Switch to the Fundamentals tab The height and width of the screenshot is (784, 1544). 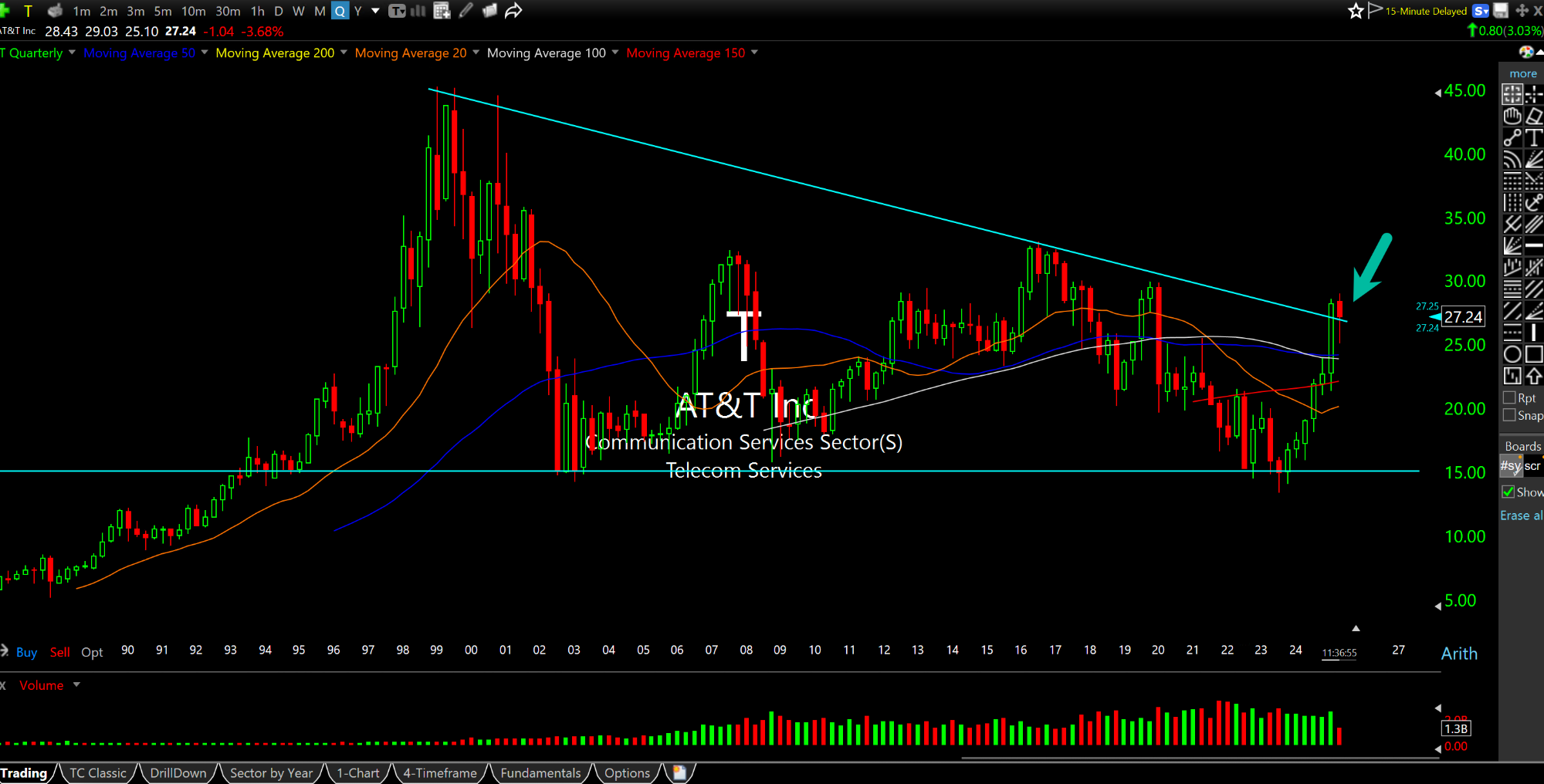(540, 772)
